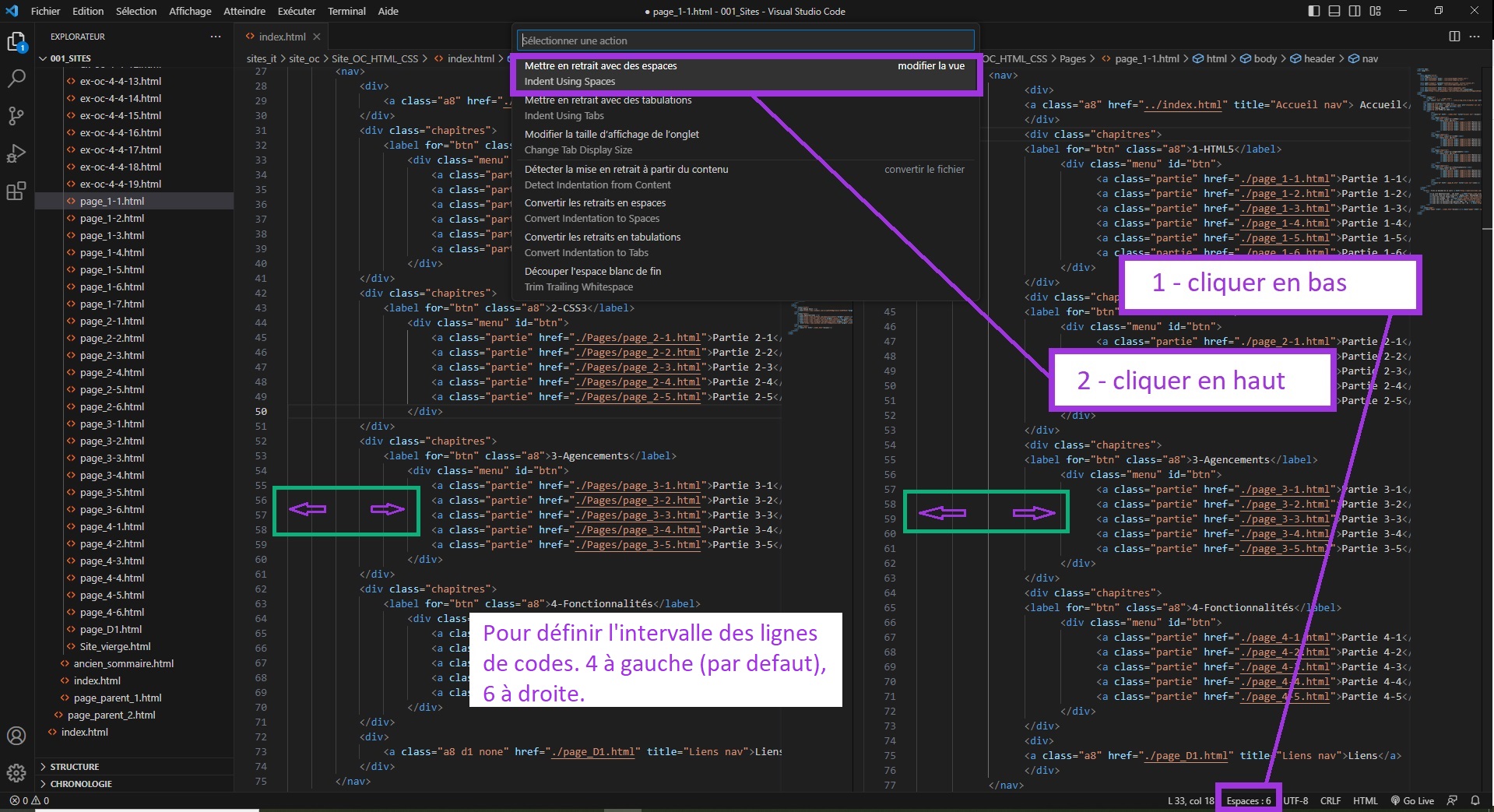Image resolution: width=1494 pixels, height=812 pixels.
Task: Toggle the primary side bar layout button
Action: pyautogui.click(x=1314, y=11)
